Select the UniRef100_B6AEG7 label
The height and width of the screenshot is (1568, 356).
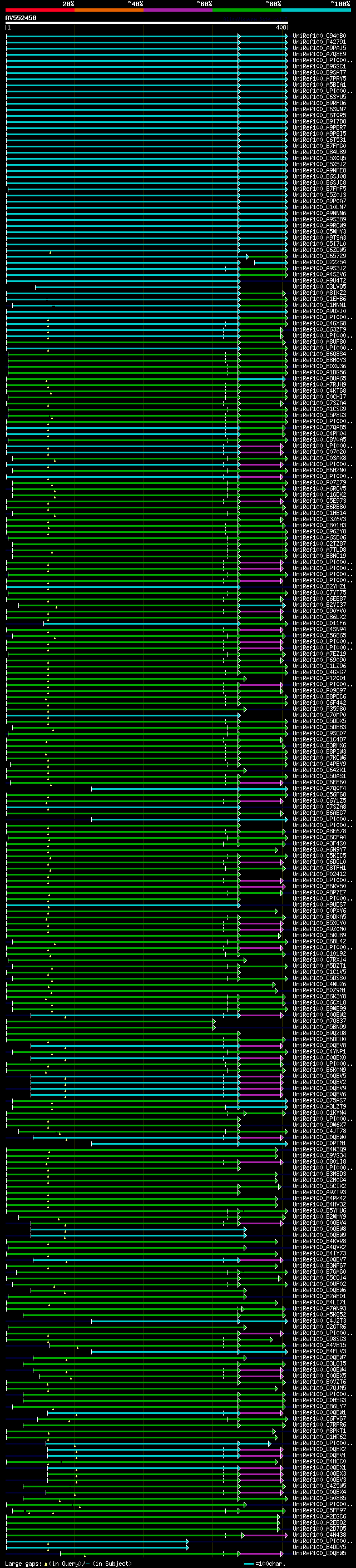tap(319, 813)
